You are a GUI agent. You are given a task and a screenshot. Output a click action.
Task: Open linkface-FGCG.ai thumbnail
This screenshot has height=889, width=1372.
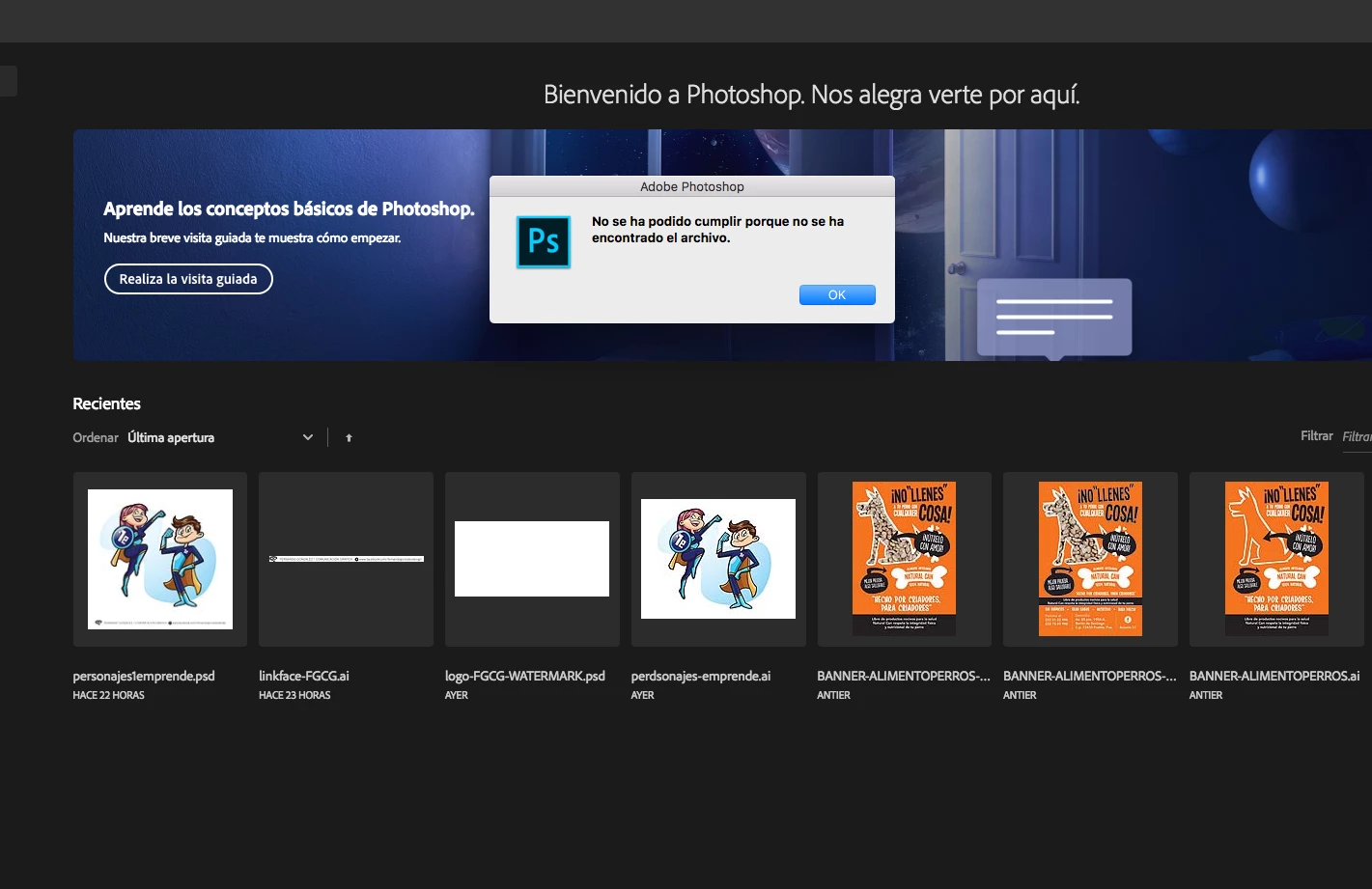pos(346,559)
